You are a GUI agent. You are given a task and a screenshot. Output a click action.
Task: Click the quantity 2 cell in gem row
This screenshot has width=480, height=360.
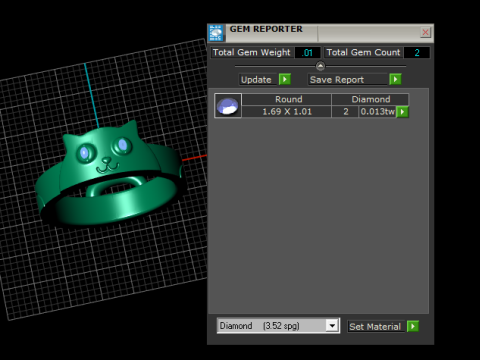coord(345,112)
